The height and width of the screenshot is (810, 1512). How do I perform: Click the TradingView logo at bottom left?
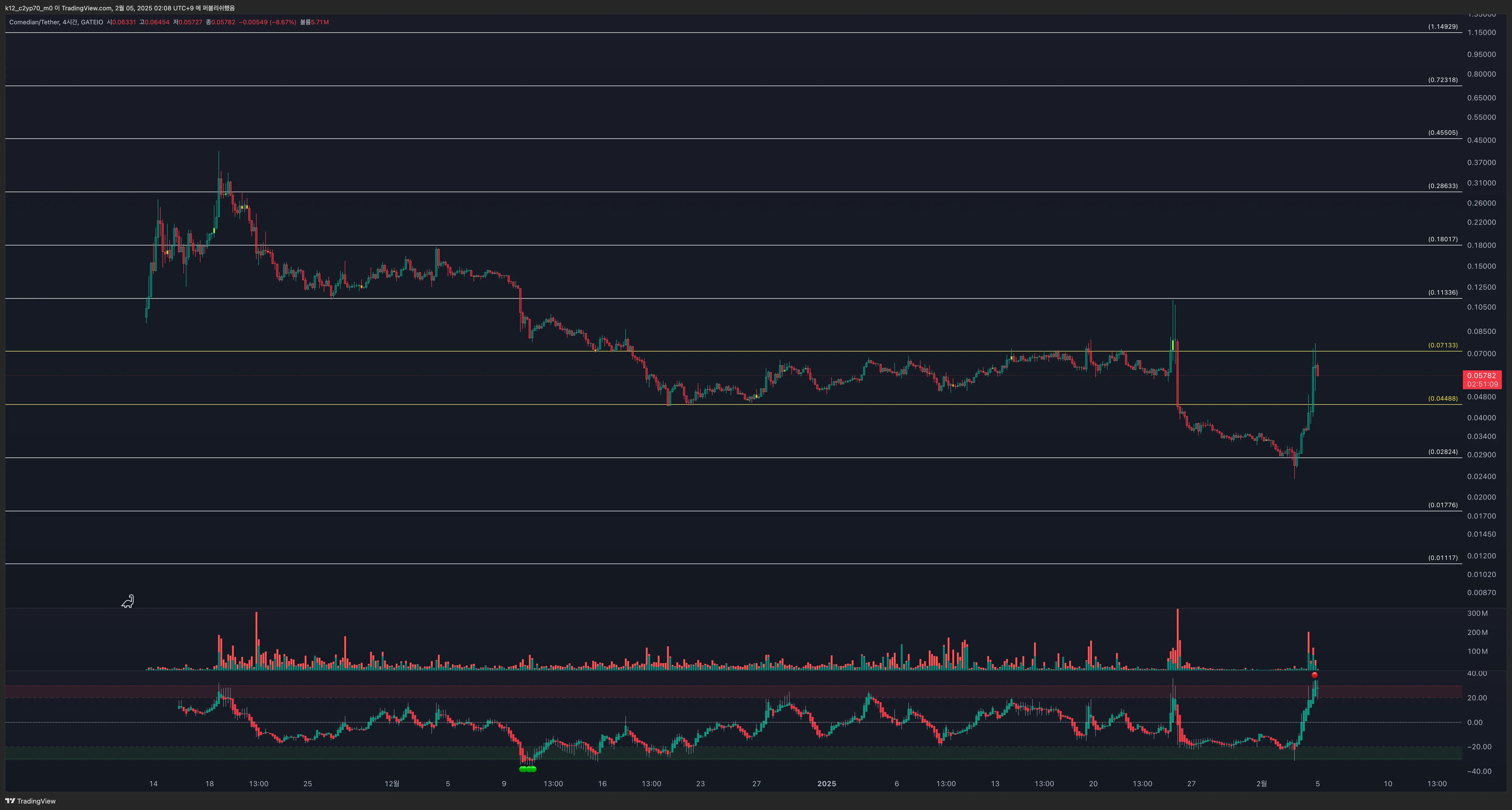click(31, 801)
